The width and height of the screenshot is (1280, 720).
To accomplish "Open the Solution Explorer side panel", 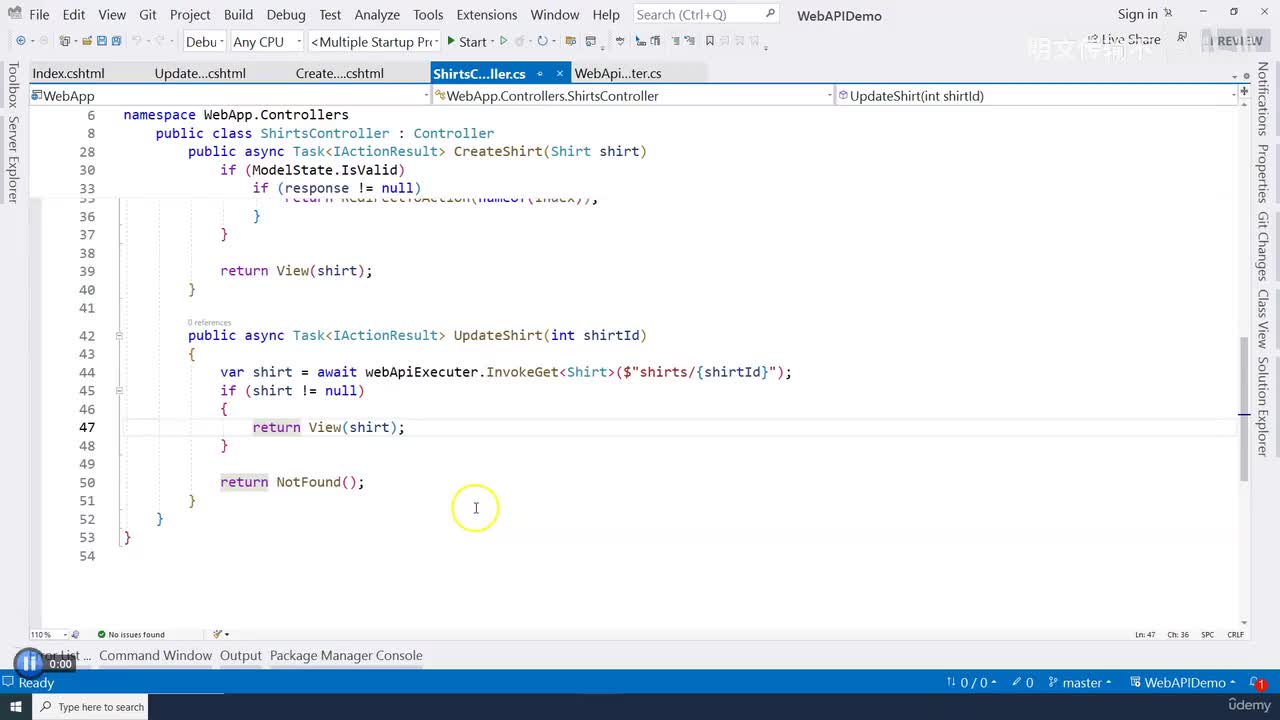I will [1263, 407].
